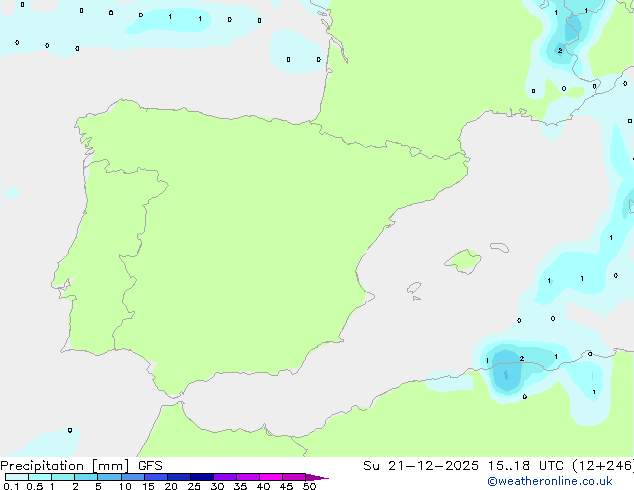
Task: Click the "0.5" legend scale label
Action: (34, 486)
